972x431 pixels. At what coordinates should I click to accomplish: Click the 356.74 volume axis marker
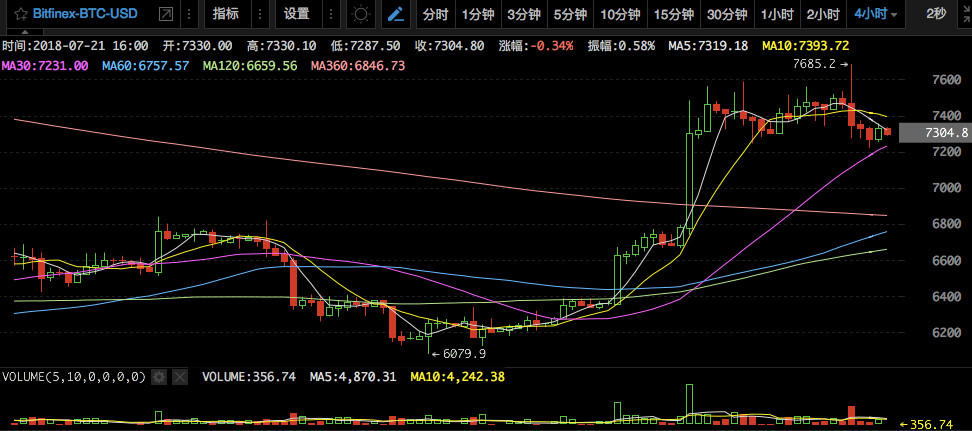926,425
